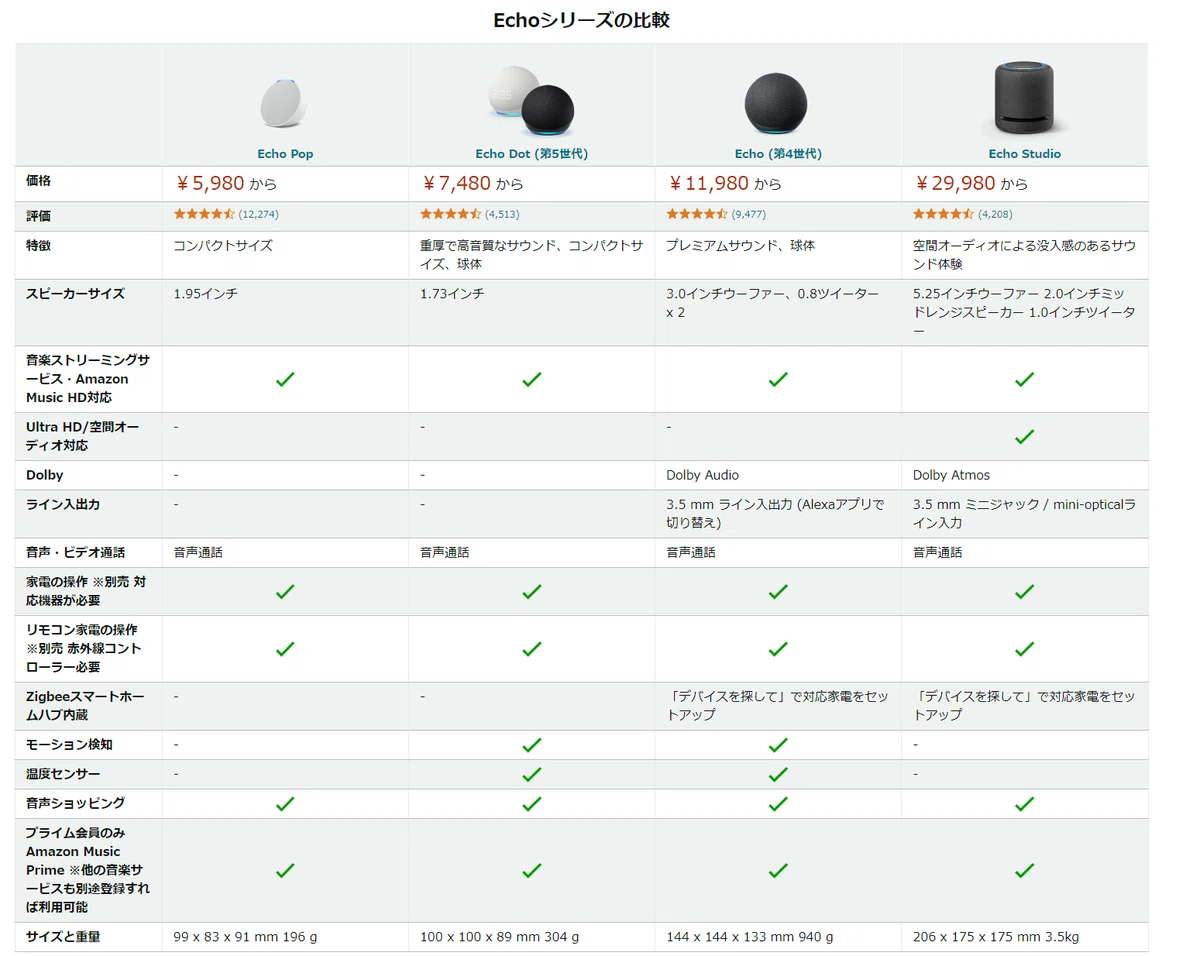Open the Echo (第4世代) product link
The image size is (1200, 956).
point(778,154)
